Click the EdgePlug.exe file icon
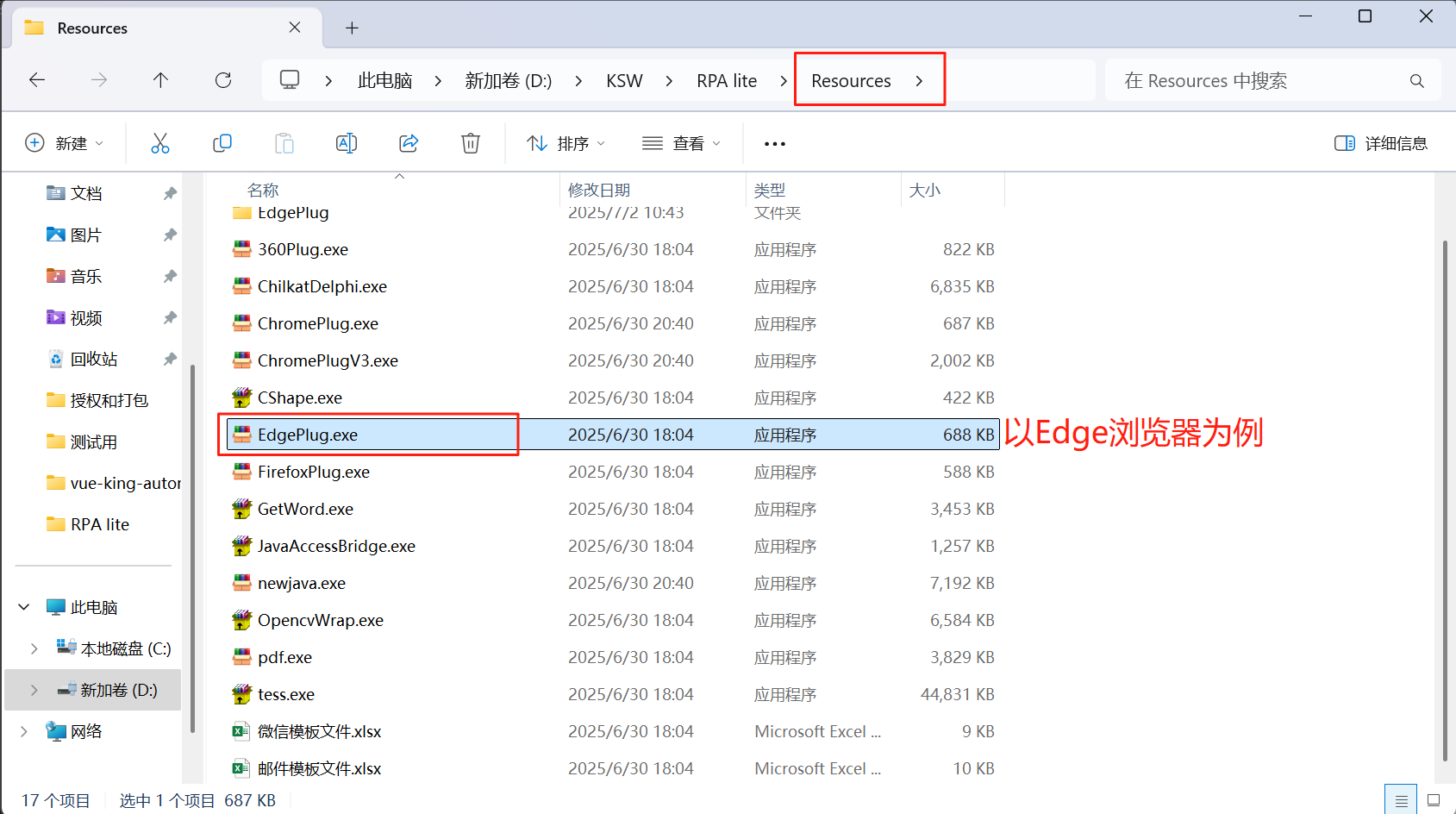The width and height of the screenshot is (1456, 814). pyautogui.click(x=242, y=435)
